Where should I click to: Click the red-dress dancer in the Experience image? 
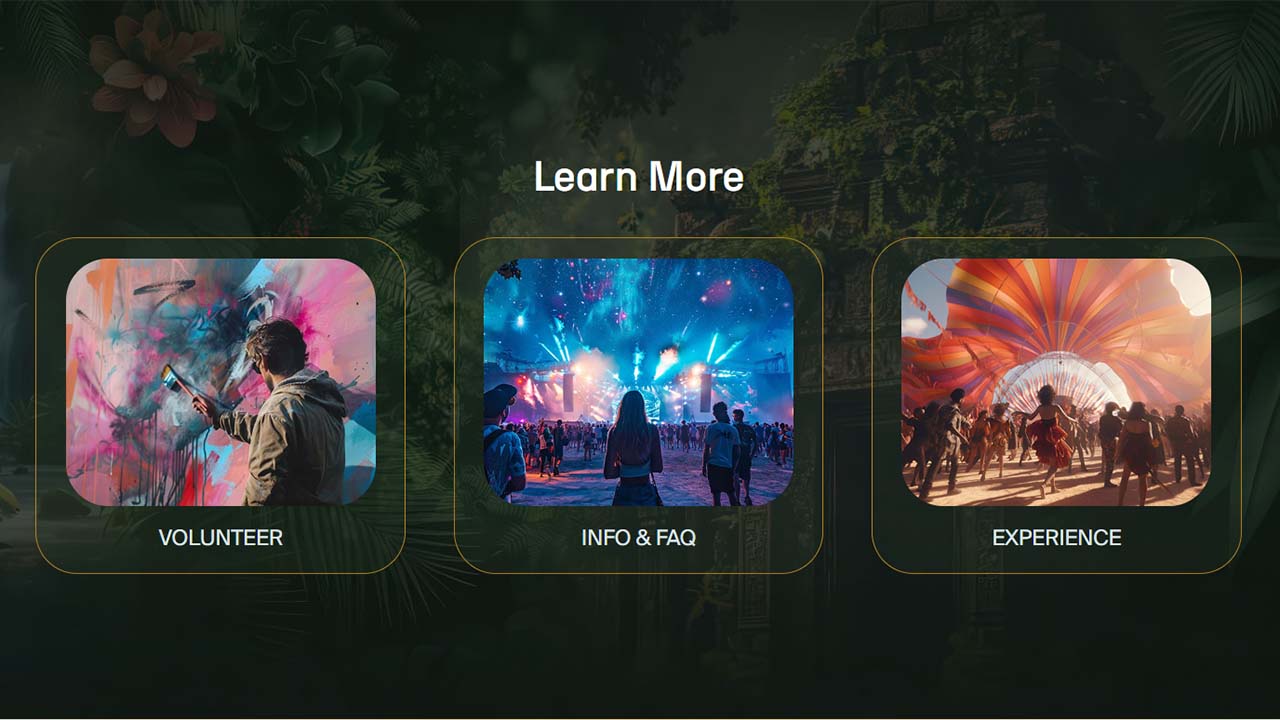click(x=1049, y=440)
